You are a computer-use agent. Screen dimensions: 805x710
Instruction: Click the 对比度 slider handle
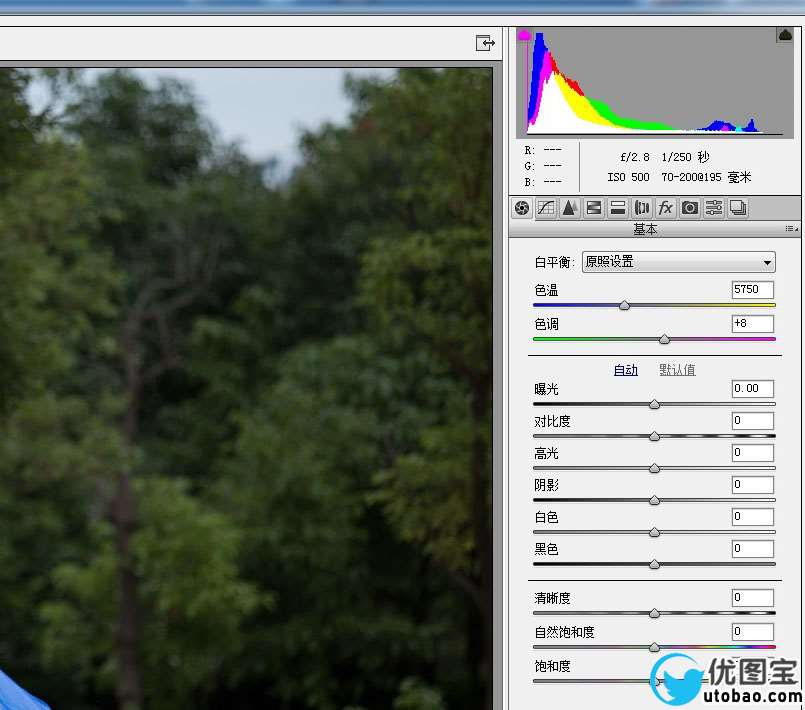(654, 436)
